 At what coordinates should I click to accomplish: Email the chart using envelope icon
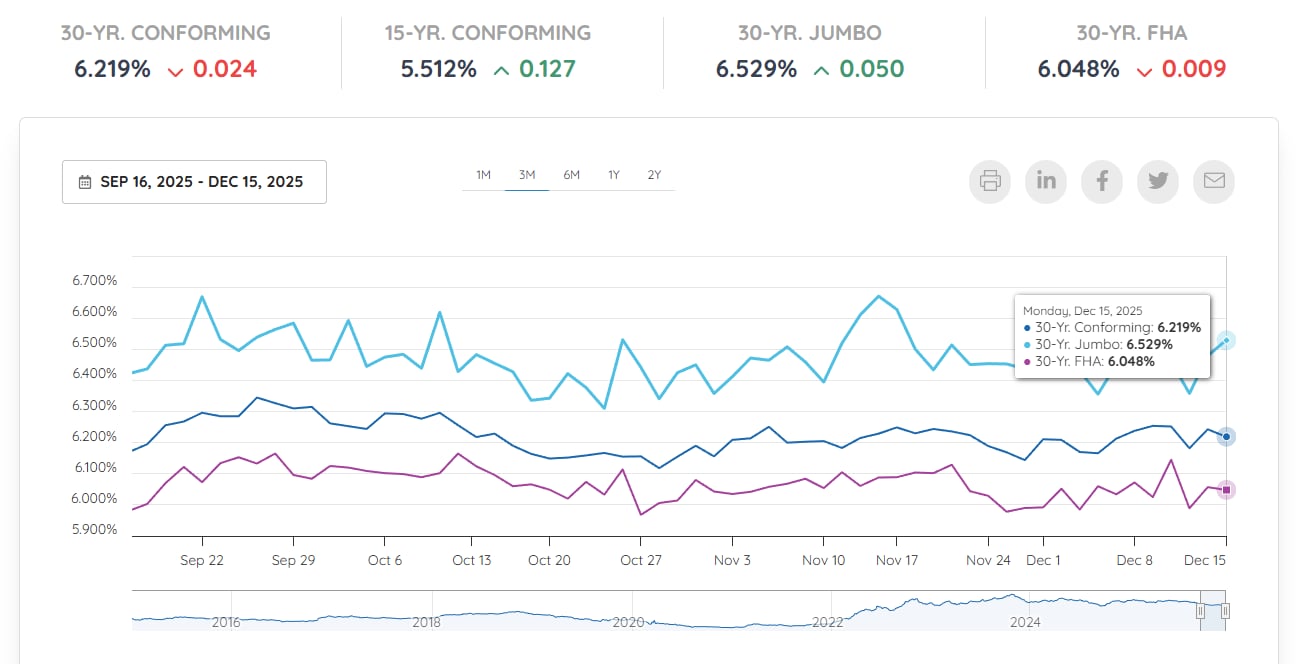pos(1214,181)
